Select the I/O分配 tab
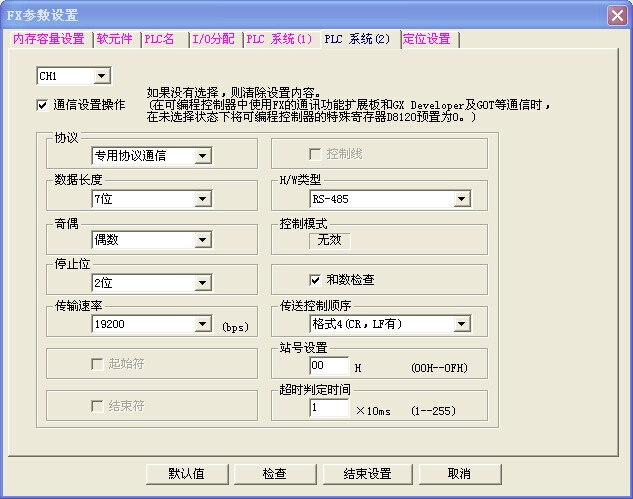633x499 pixels. tap(213, 40)
